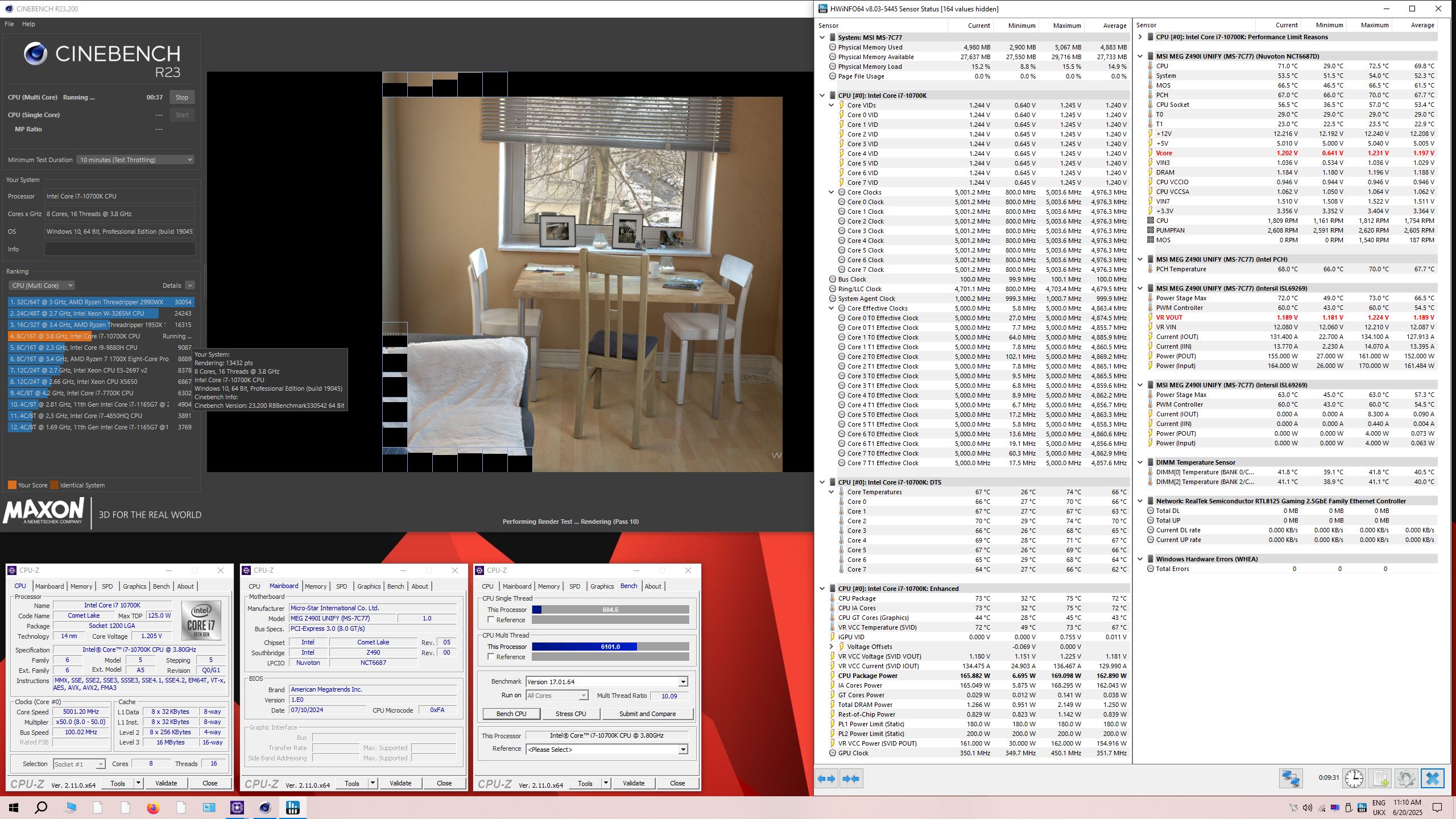
Task: Click Submit and Compare button
Action: (648, 714)
